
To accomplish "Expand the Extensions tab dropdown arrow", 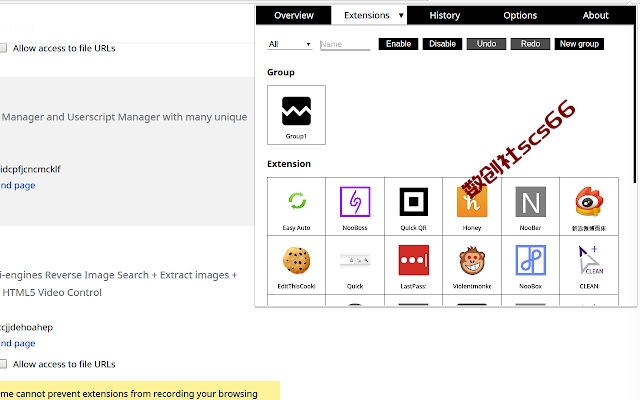I will point(401,16).
